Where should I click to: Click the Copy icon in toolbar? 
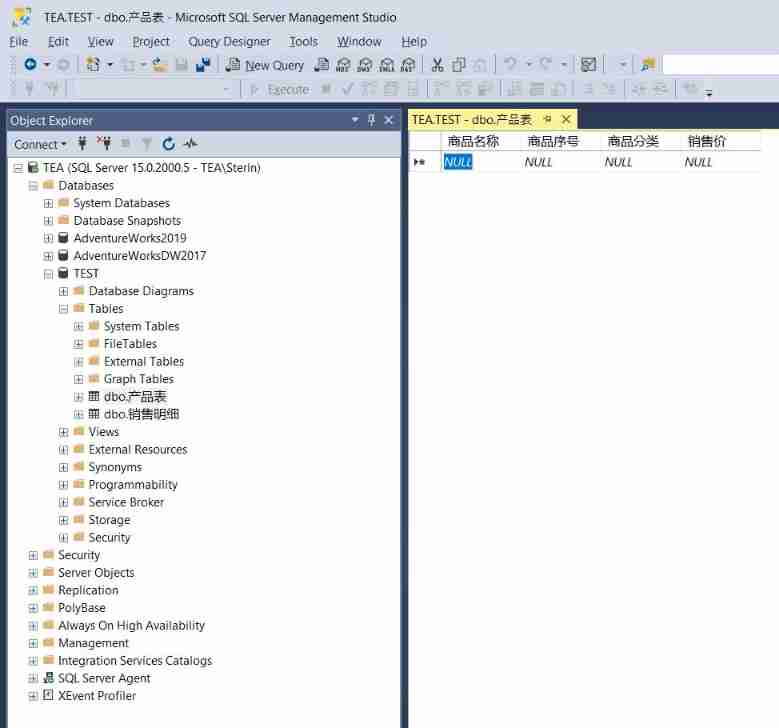(x=458, y=65)
